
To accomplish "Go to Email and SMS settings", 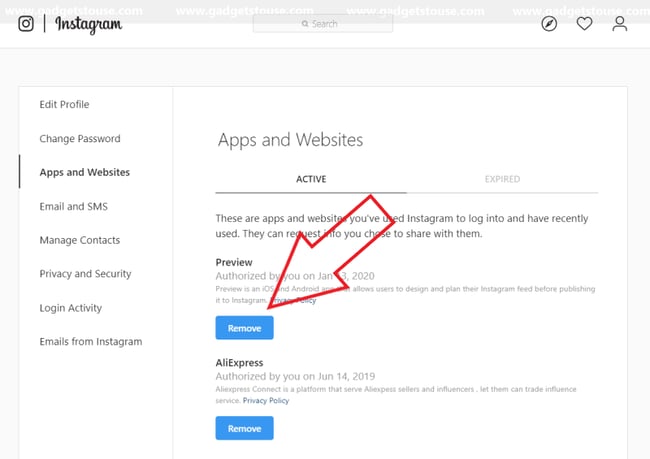I will (73, 207).
